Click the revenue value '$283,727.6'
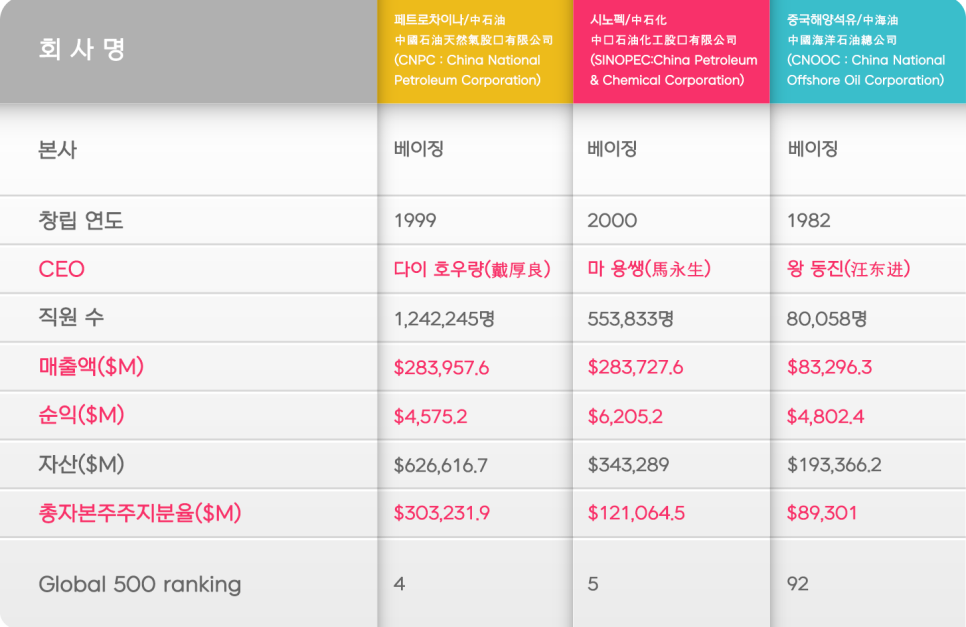The width and height of the screenshot is (966, 627). (x=635, y=368)
